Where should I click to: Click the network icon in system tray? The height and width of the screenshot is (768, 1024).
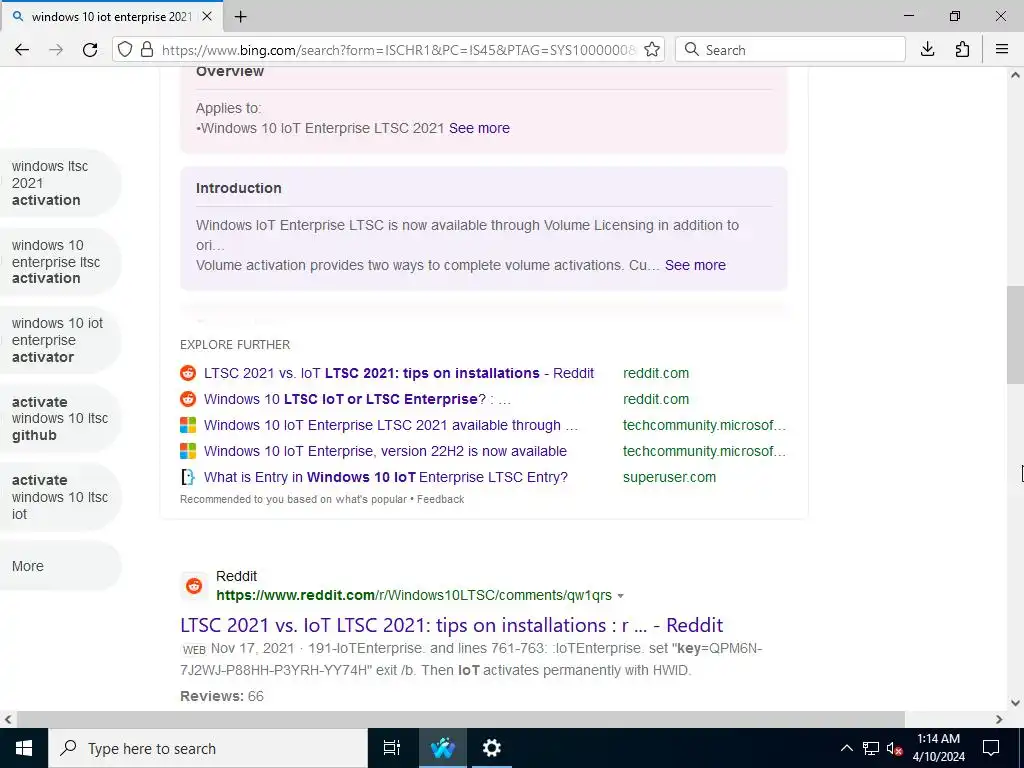point(871,748)
